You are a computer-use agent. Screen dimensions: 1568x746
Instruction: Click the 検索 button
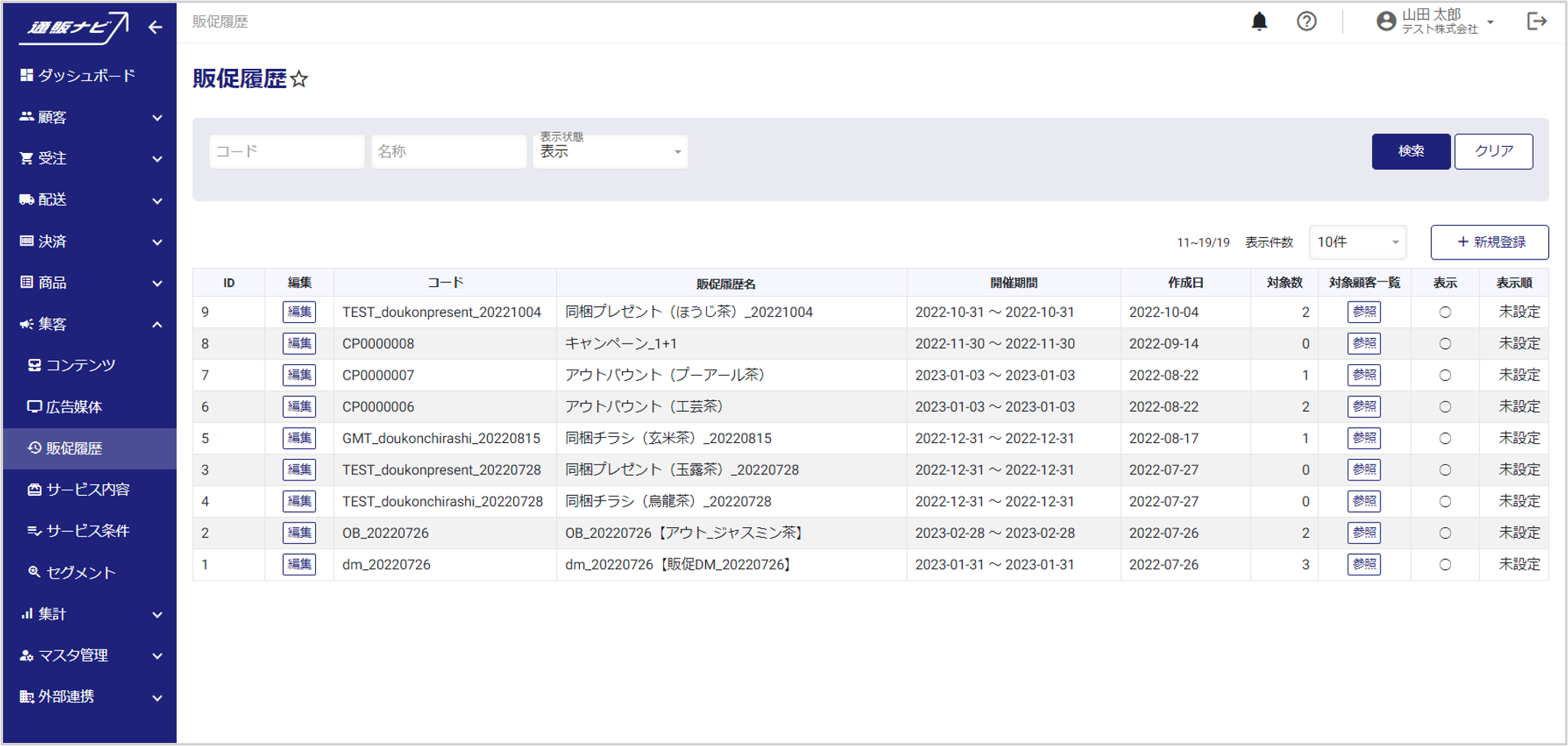(1410, 151)
